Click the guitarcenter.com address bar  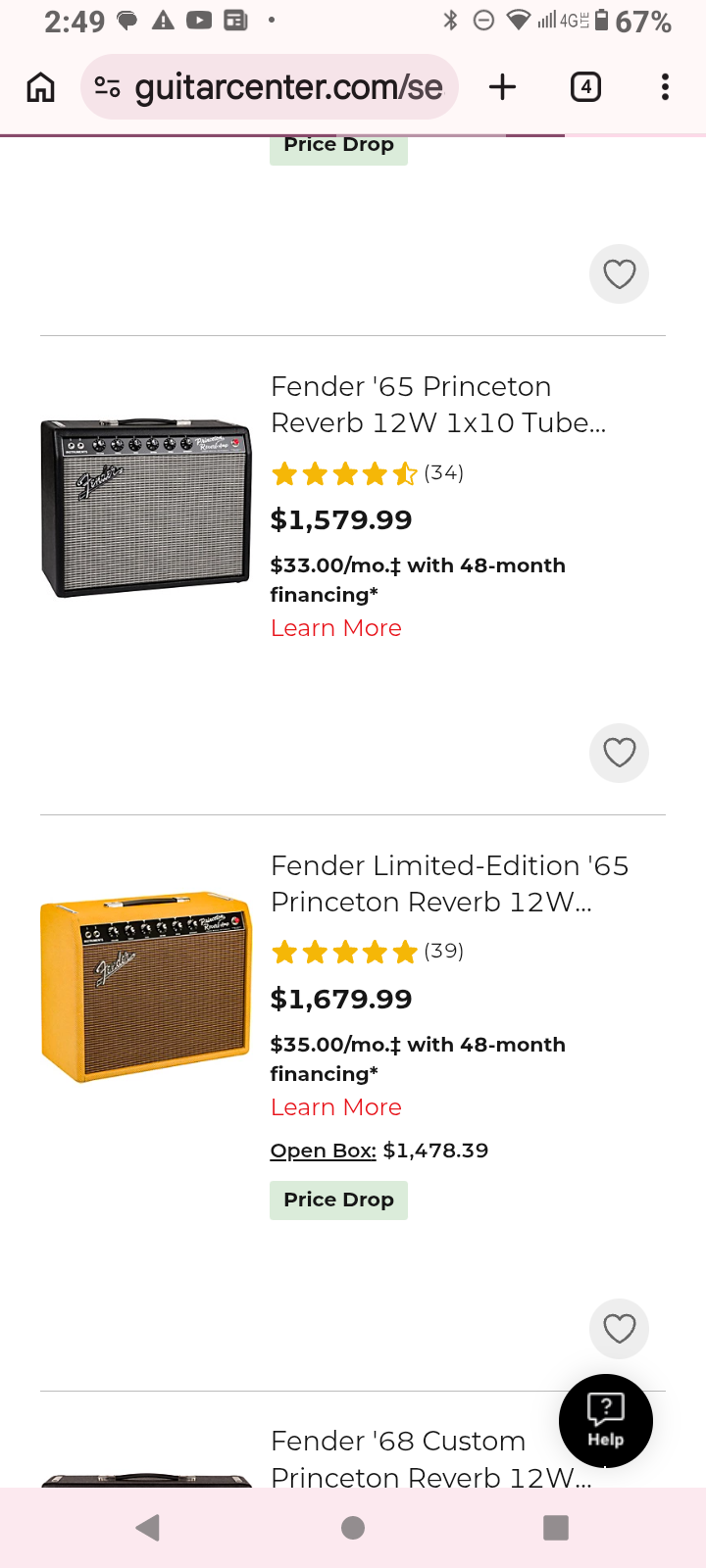click(x=270, y=87)
